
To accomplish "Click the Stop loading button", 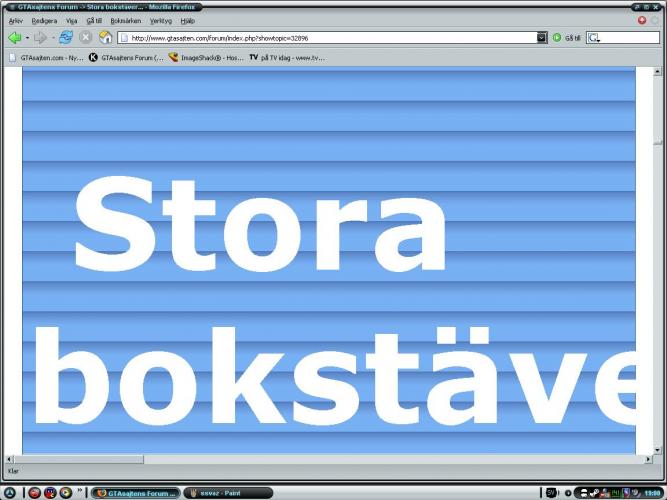I will click(x=86, y=37).
